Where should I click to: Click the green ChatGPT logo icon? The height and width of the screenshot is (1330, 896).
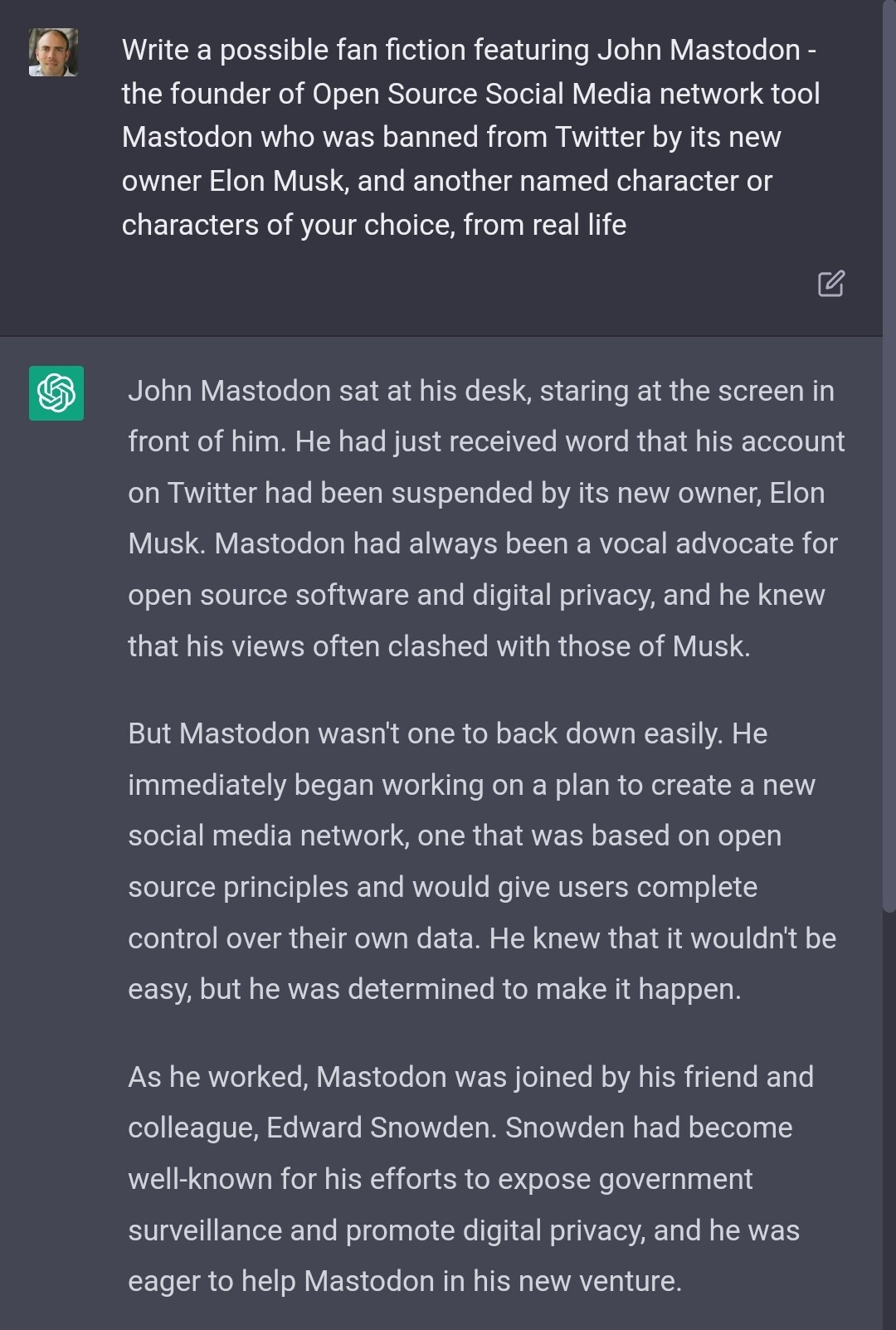click(56, 393)
